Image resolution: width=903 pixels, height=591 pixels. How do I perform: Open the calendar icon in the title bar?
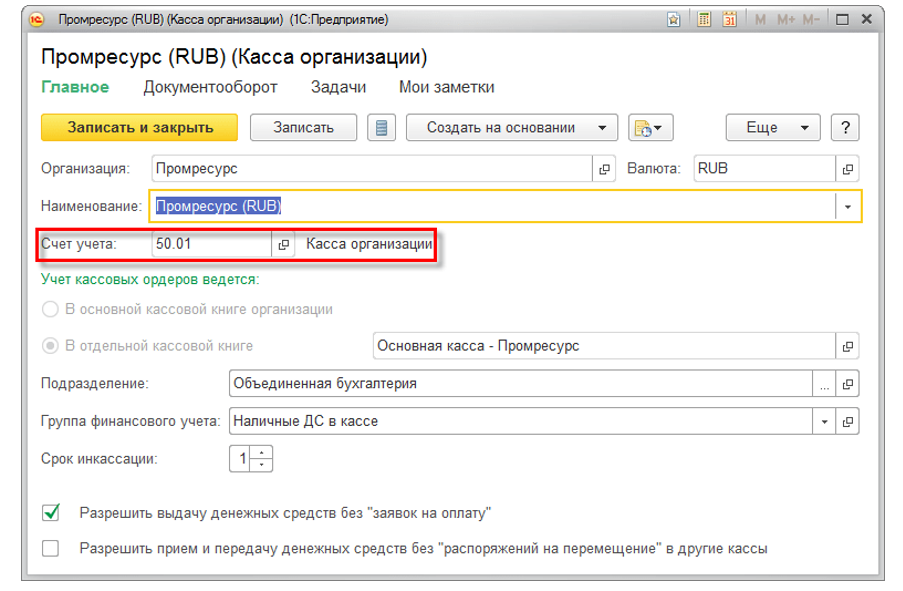pos(730,19)
